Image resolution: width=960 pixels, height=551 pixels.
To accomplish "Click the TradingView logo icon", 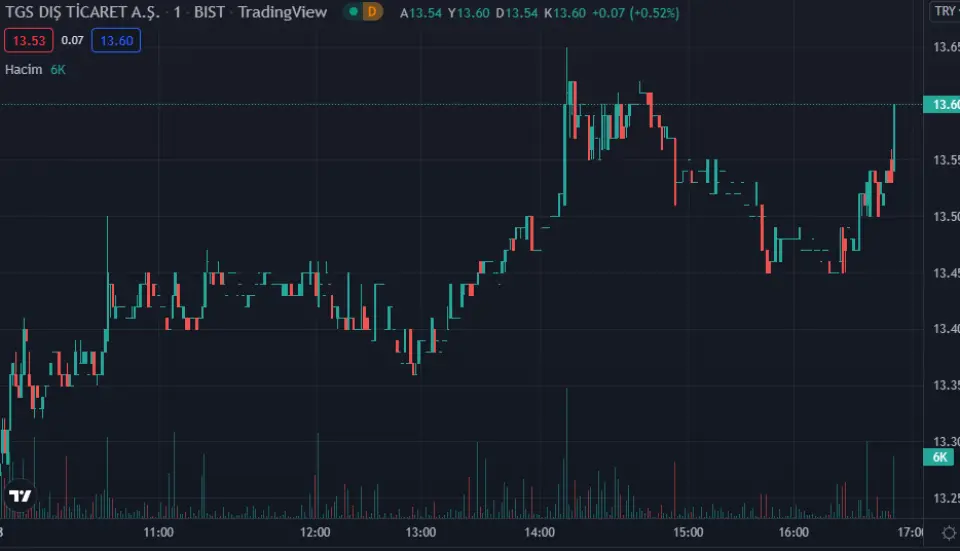I will point(19,496).
